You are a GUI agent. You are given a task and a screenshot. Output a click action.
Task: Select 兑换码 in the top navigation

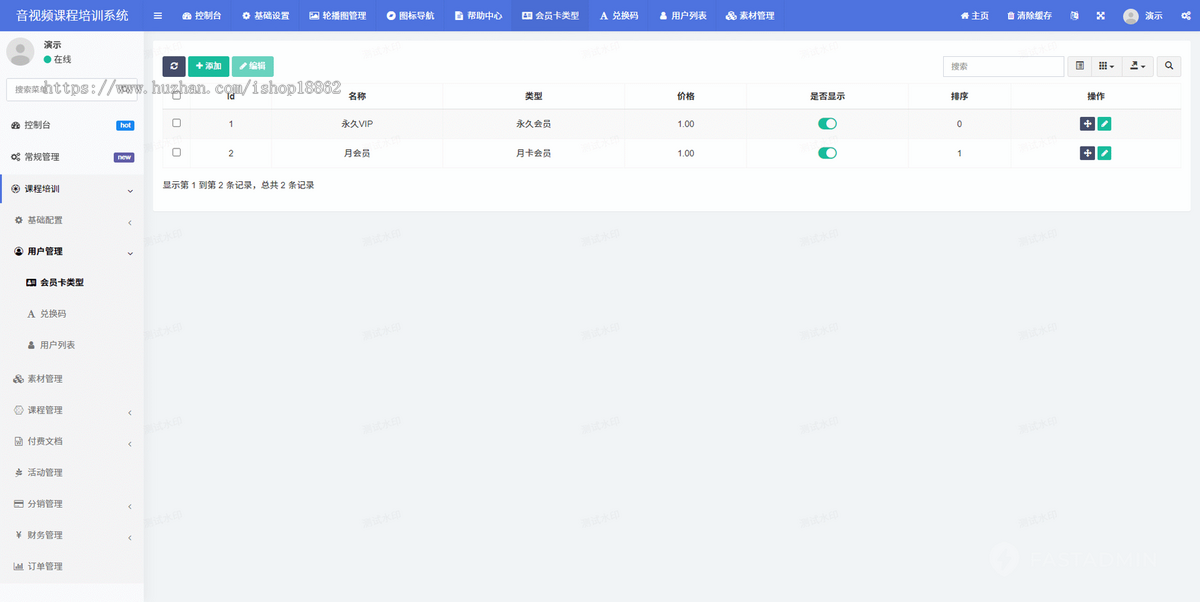pyautogui.click(x=619, y=15)
